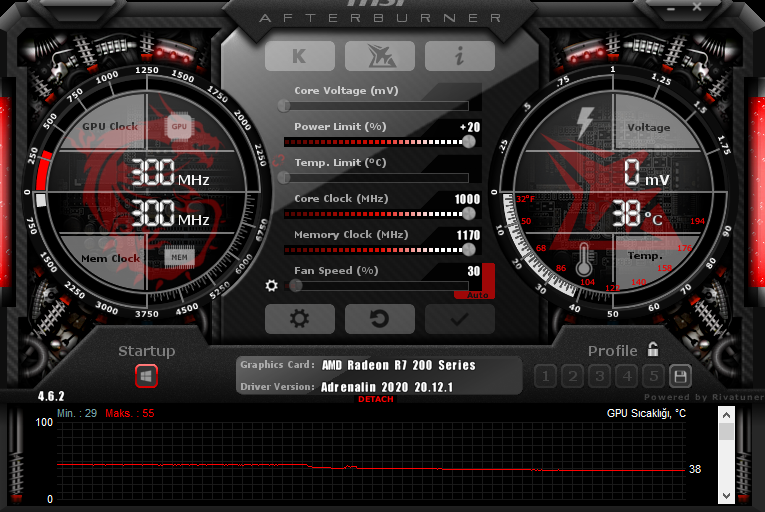Click the DETACH monitor link
The height and width of the screenshot is (512, 765).
pyautogui.click(x=376, y=399)
